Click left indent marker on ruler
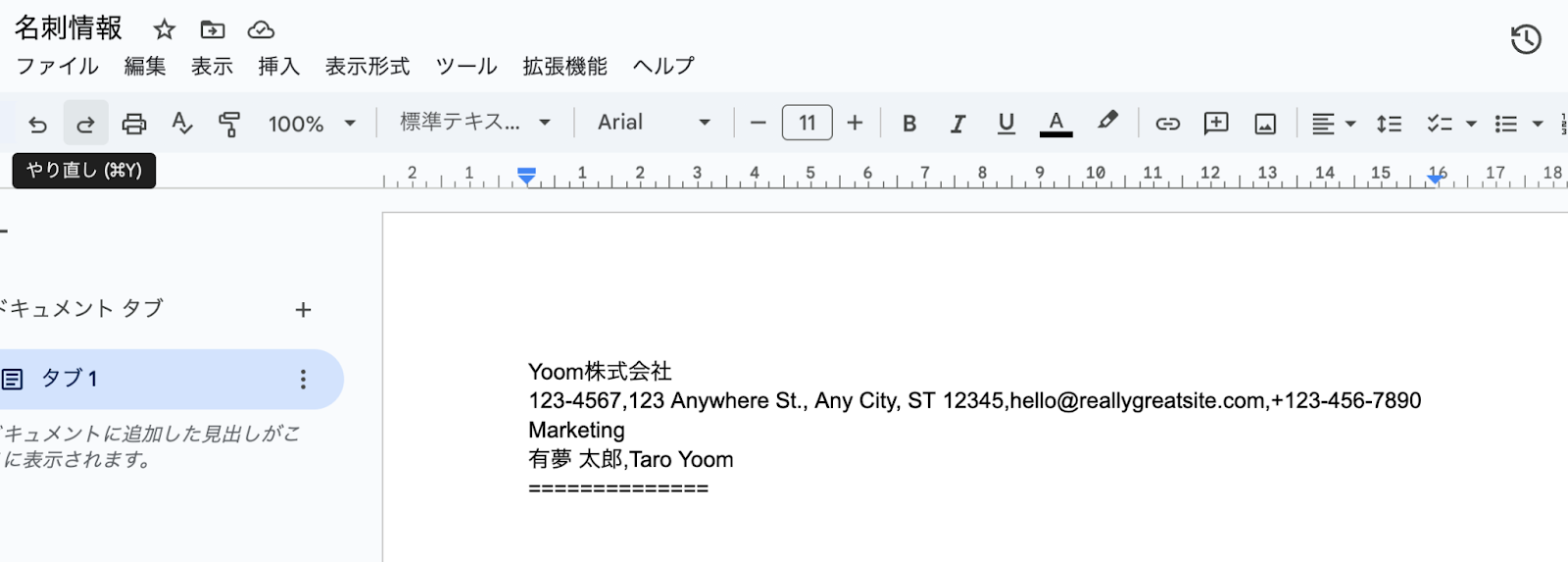Screen dimensions: 1568x562 526,176
